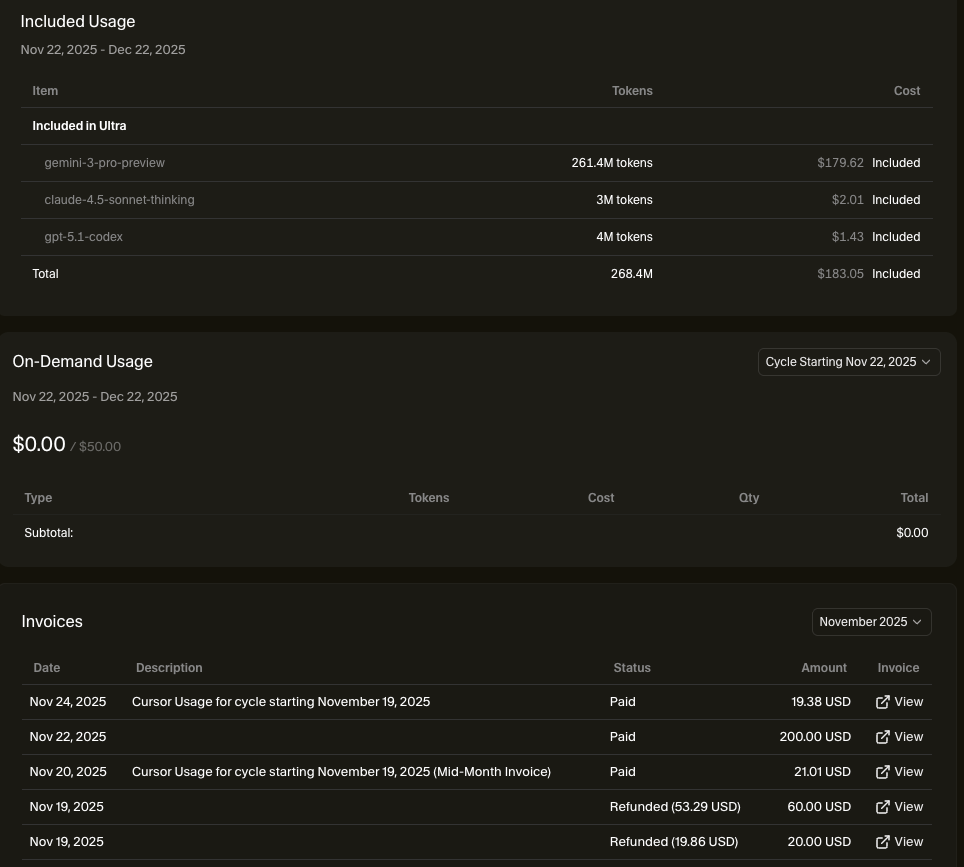
Task: Click the gpt-5.1-codex model name
Action: pyautogui.click(x=84, y=237)
